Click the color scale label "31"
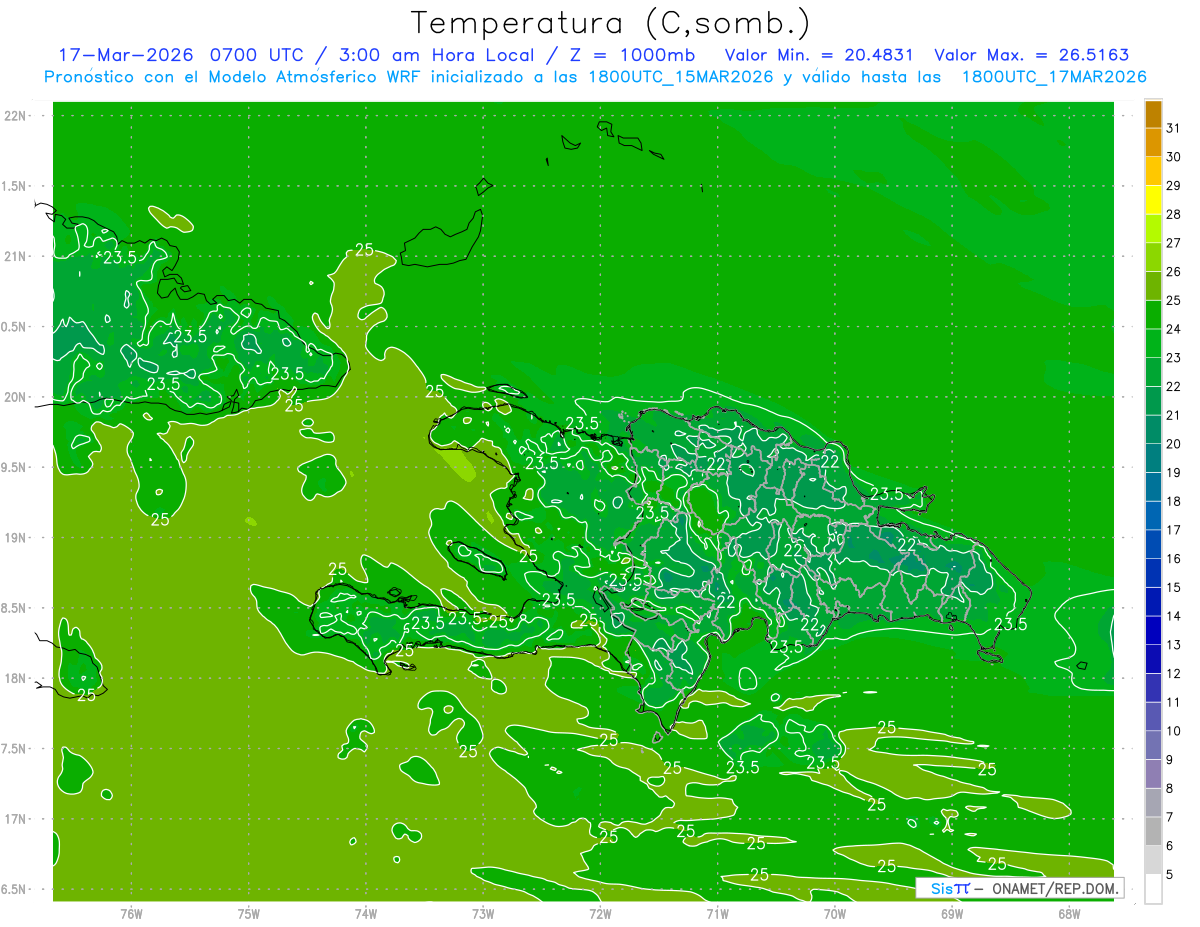The height and width of the screenshot is (927, 1200). [1174, 128]
